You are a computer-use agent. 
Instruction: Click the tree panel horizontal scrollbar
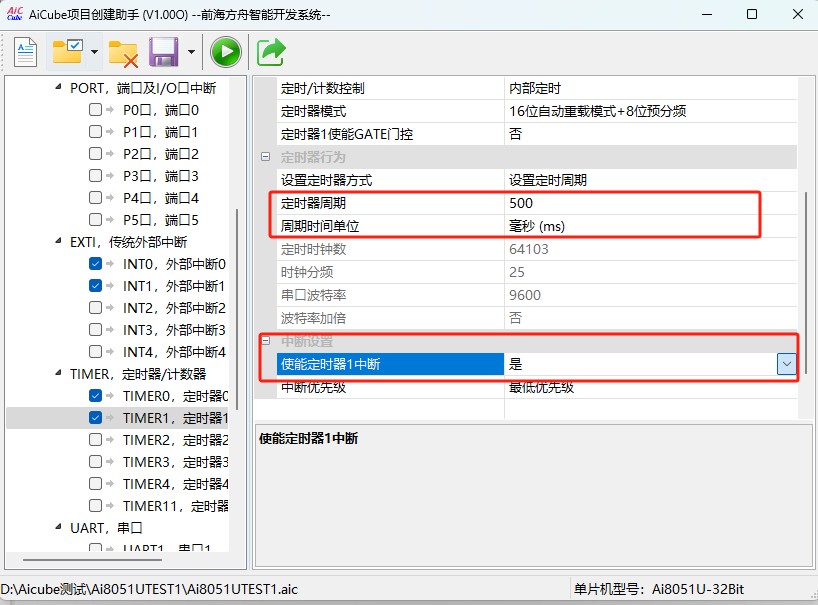(x=92, y=560)
